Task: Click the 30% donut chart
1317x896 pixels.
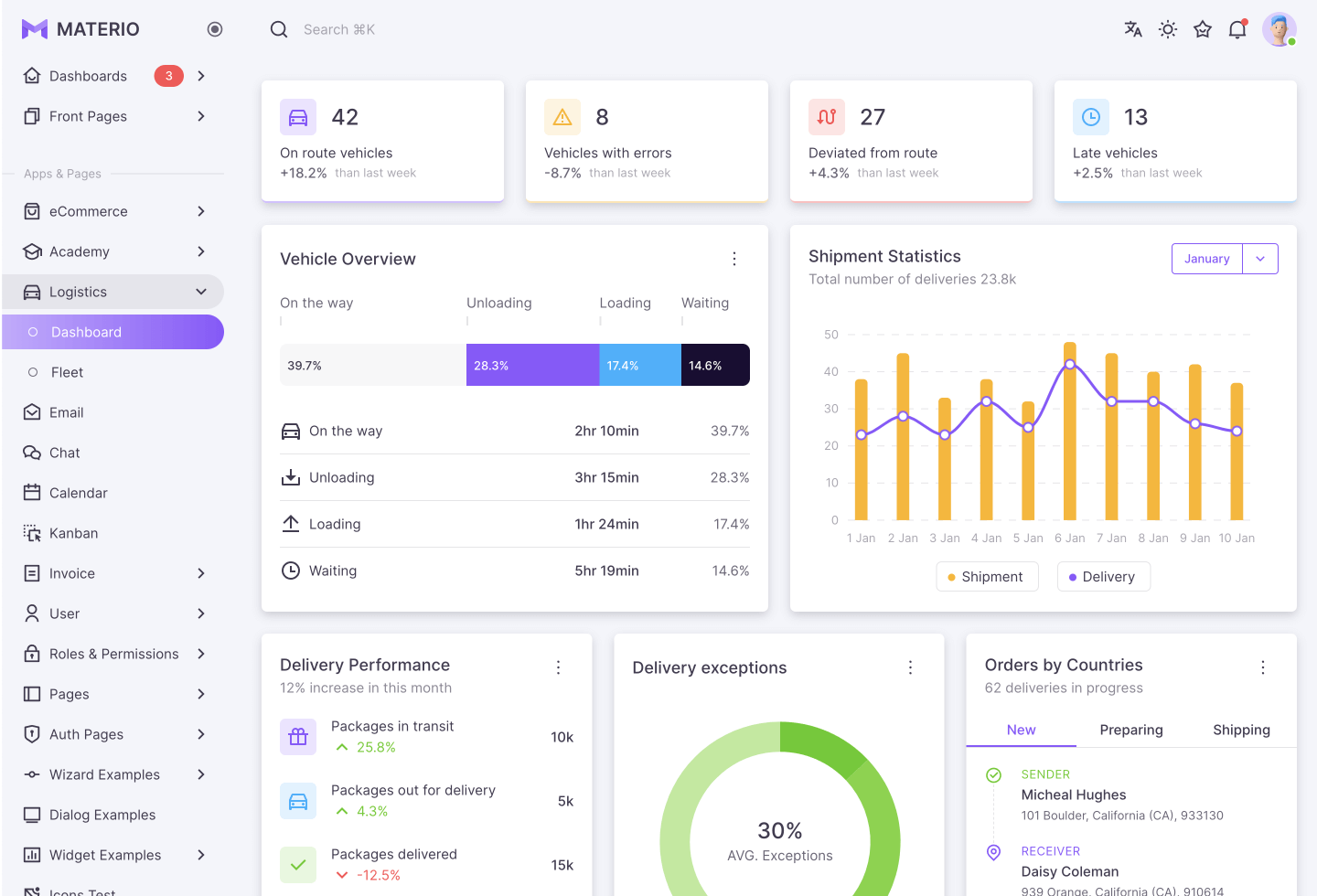Action: pos(780,809)
